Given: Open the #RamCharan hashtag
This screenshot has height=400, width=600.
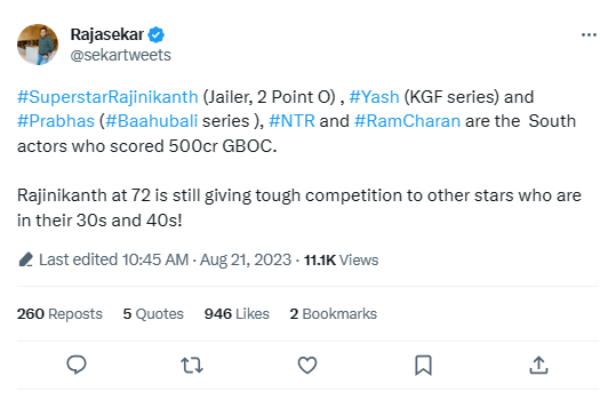Looking at the screenshot, I should click(401, 120).
